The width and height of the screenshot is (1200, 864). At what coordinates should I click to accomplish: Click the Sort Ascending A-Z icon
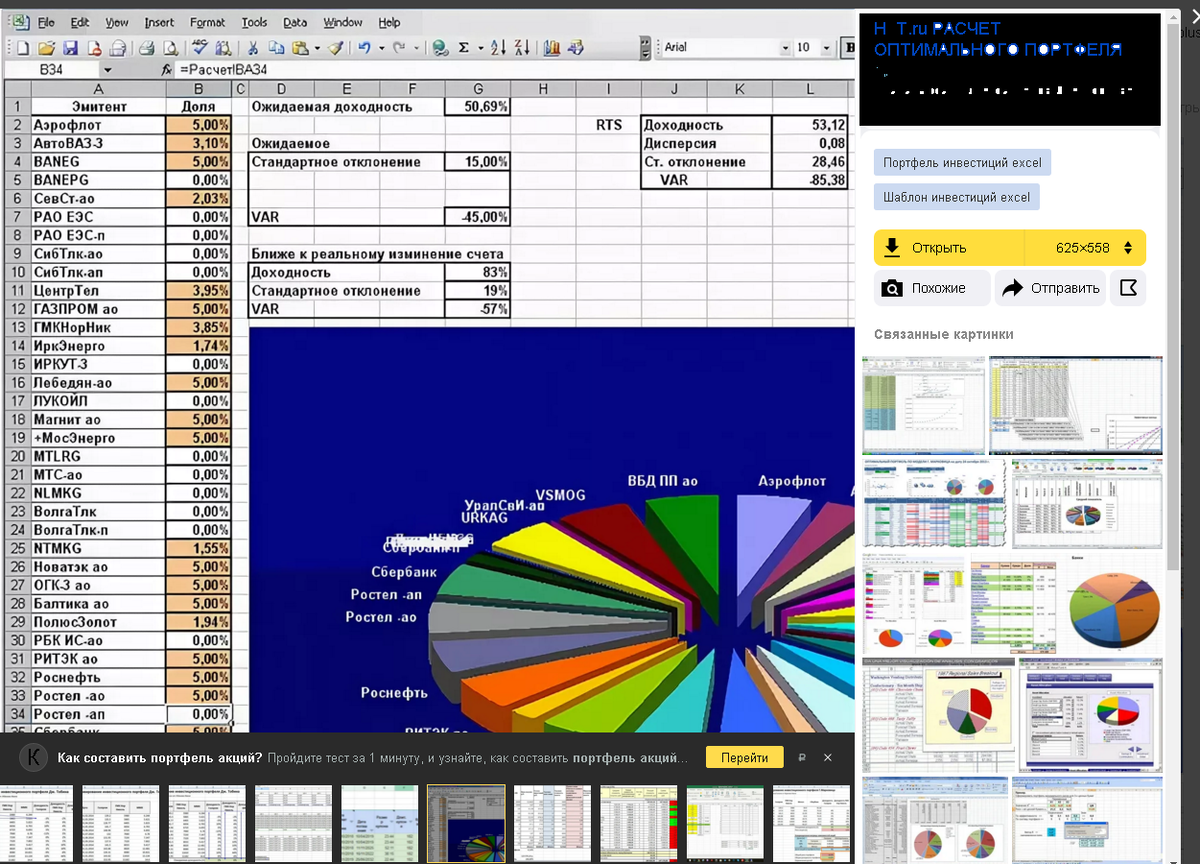click(499, 48)
